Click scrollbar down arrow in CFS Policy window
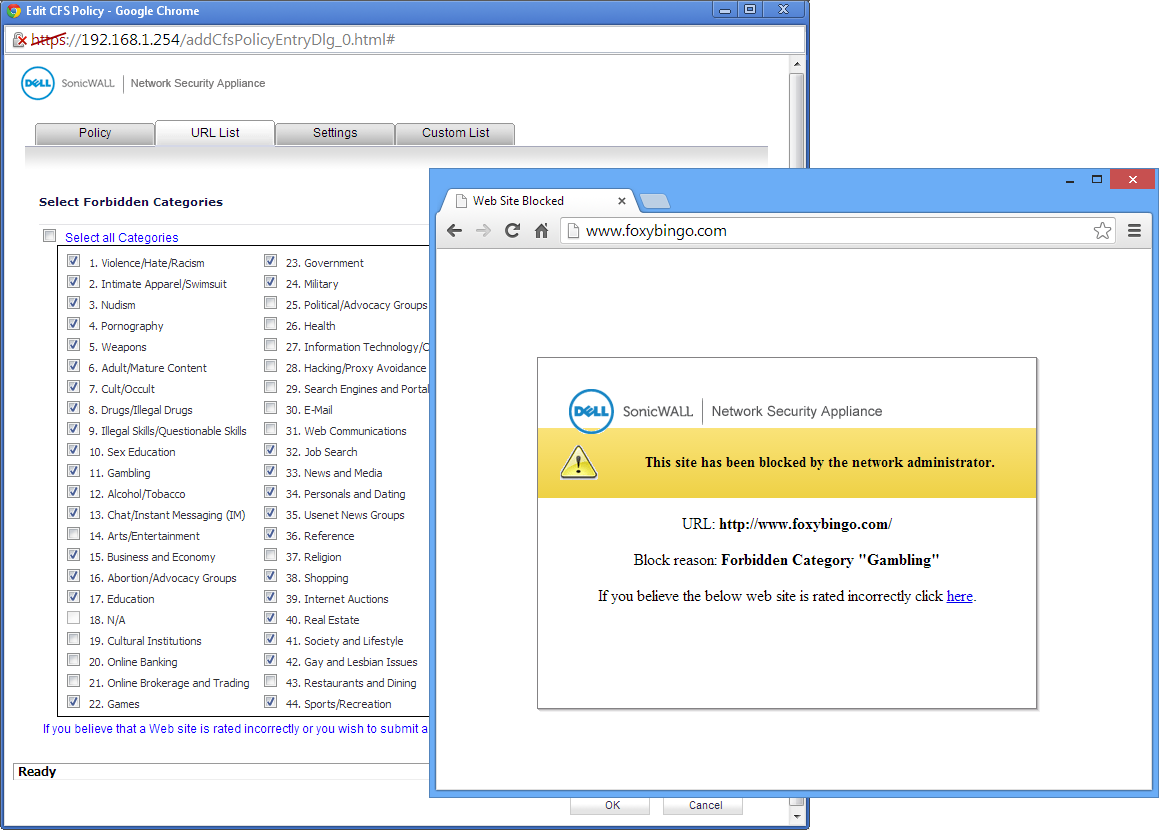Viewport: 1159px width, 830px height. [797, 817]
